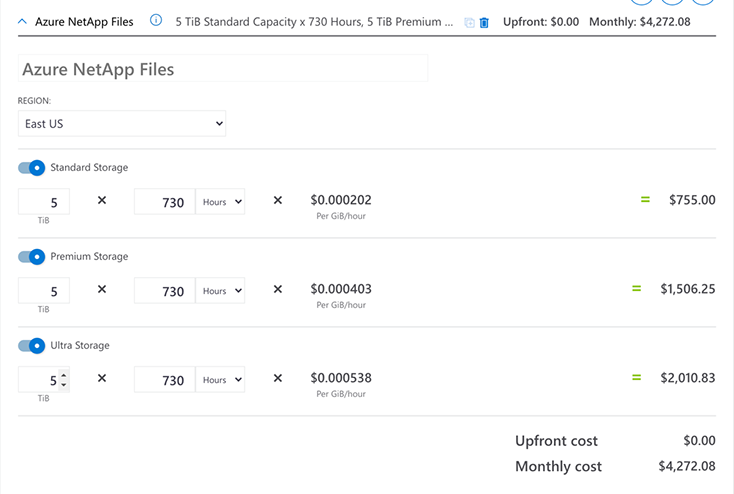
Task: Click the header Upfront: $0.00 text
Action: tap(541, 22)
